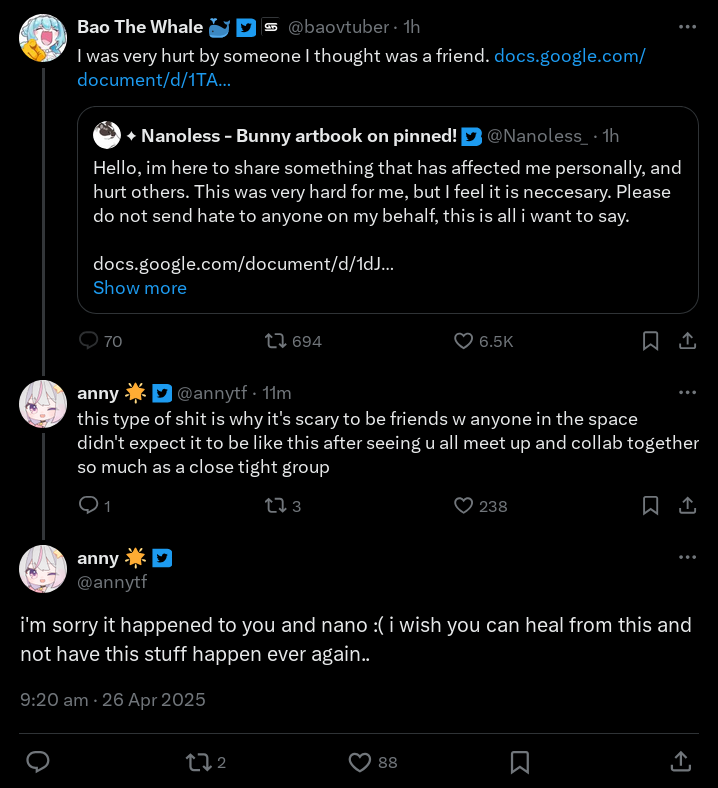Reply to anny's main post

pyautogui.click(x=38, y=762)
